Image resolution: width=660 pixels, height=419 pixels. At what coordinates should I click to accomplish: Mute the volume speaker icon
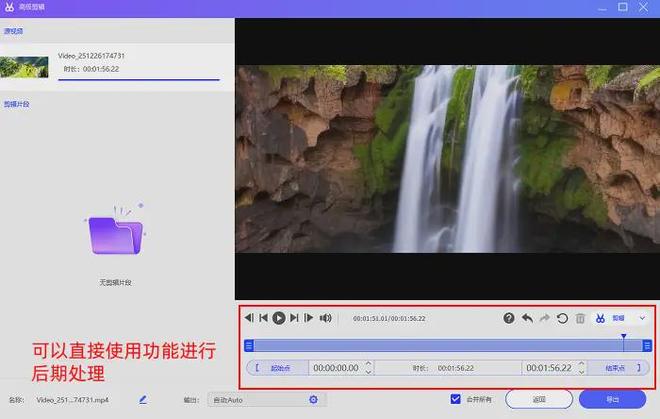325,318
